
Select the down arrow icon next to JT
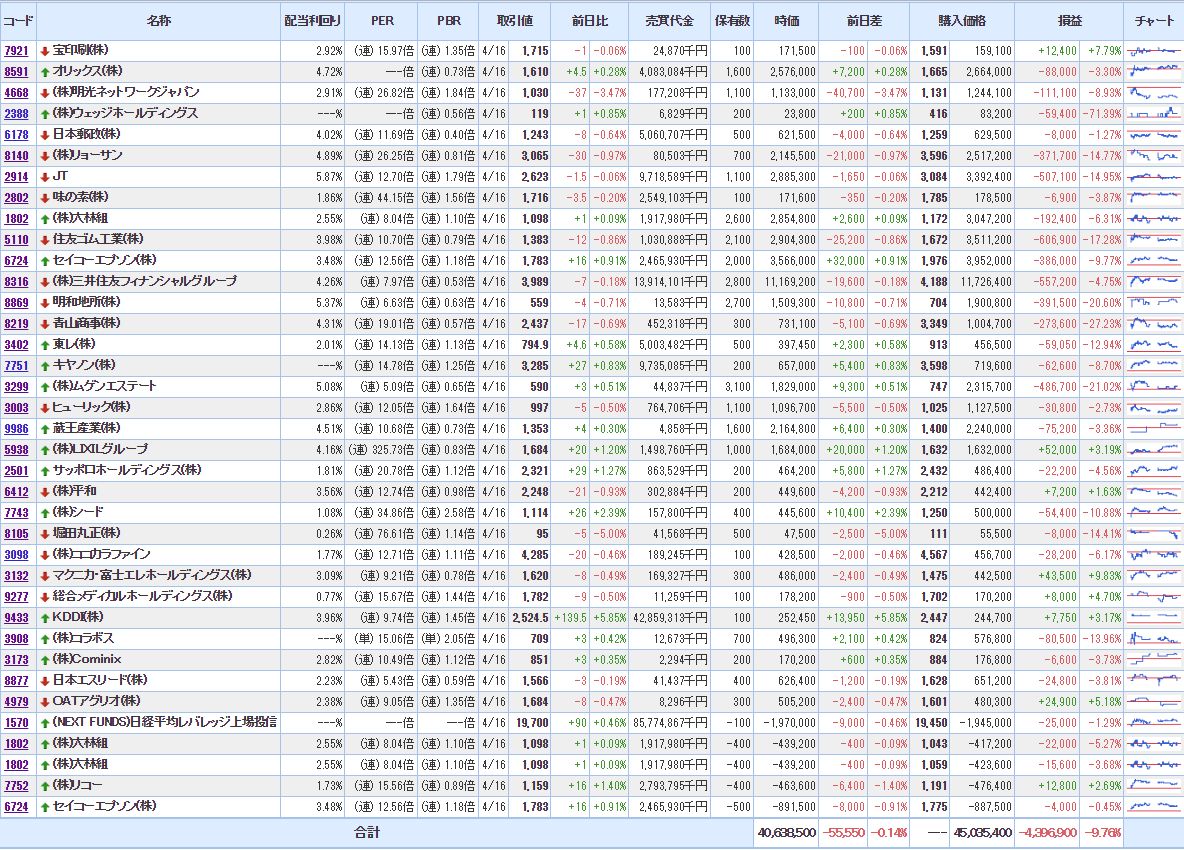[45, 177]
